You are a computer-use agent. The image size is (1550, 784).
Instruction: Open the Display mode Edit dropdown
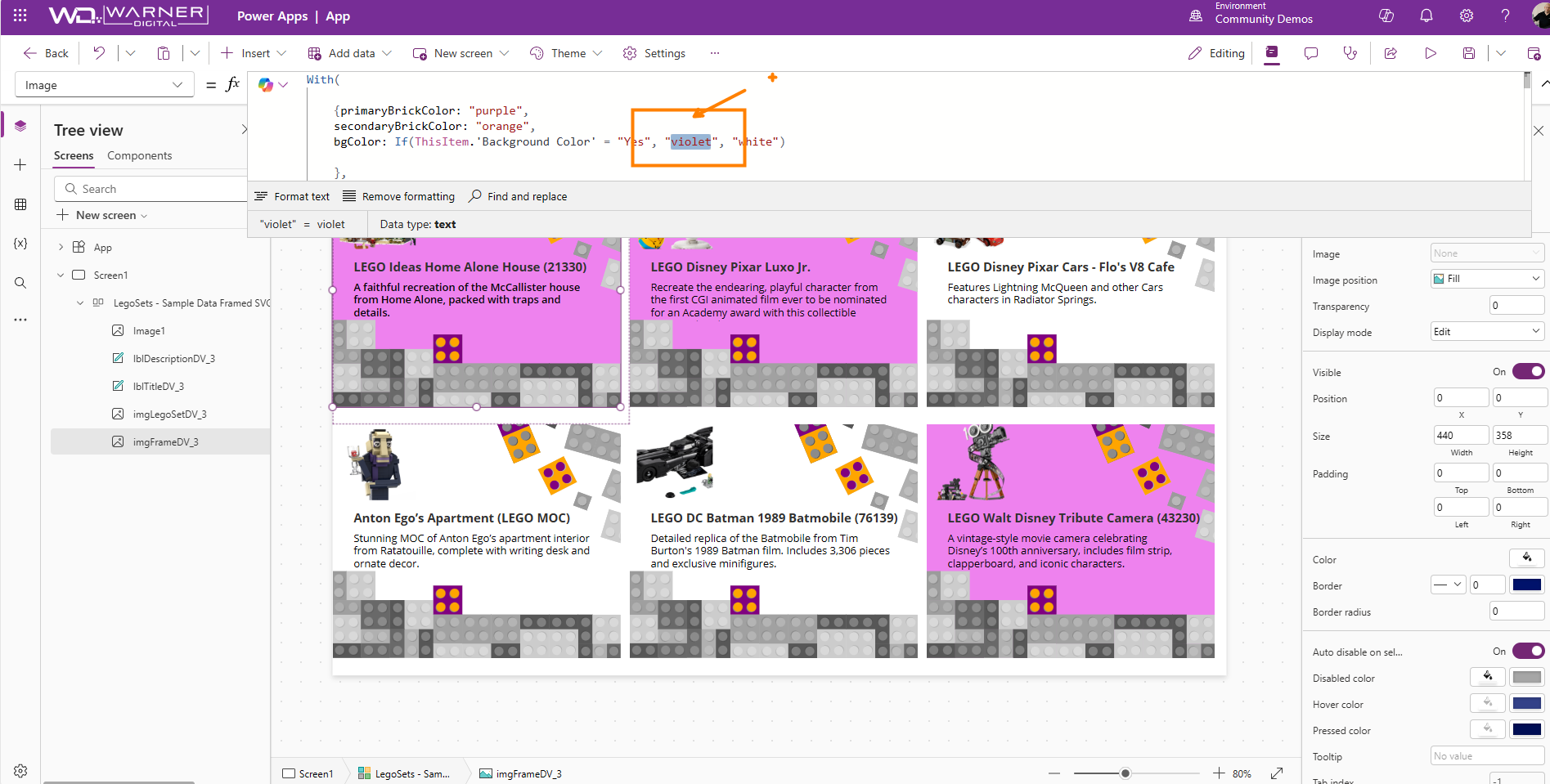[1487, 332]
